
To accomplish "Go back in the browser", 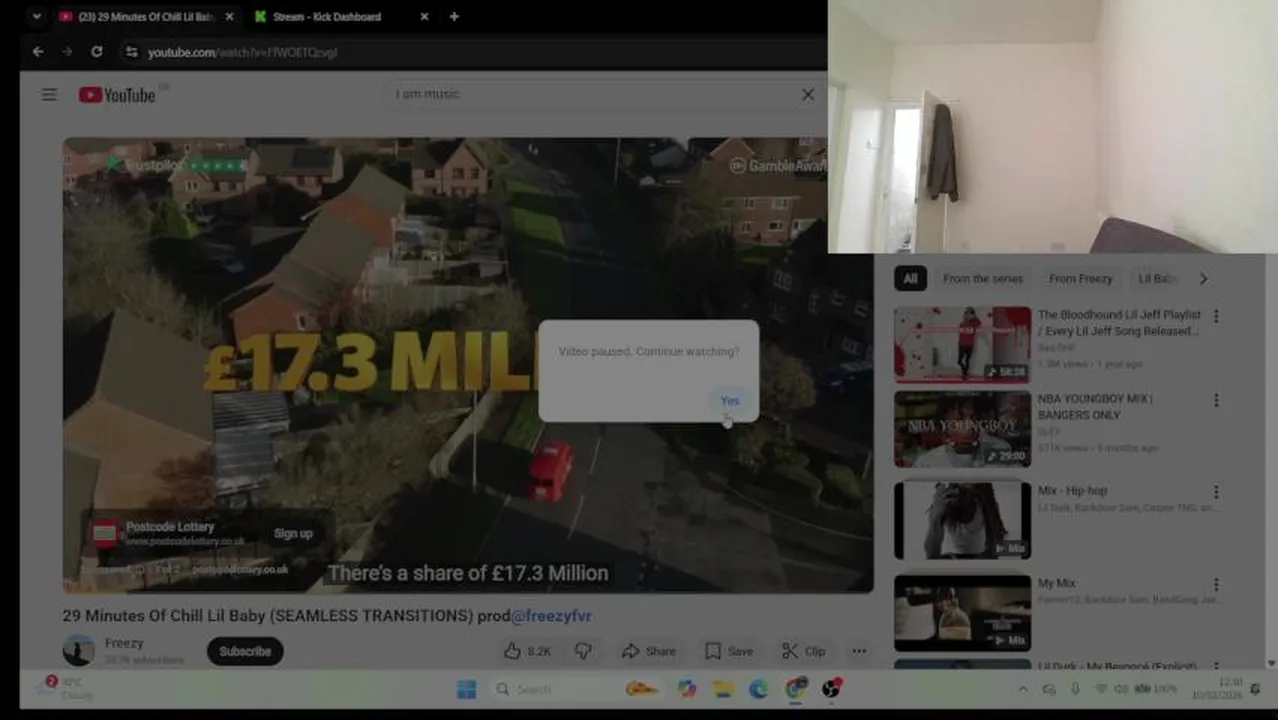I will (x=38, y=52).
